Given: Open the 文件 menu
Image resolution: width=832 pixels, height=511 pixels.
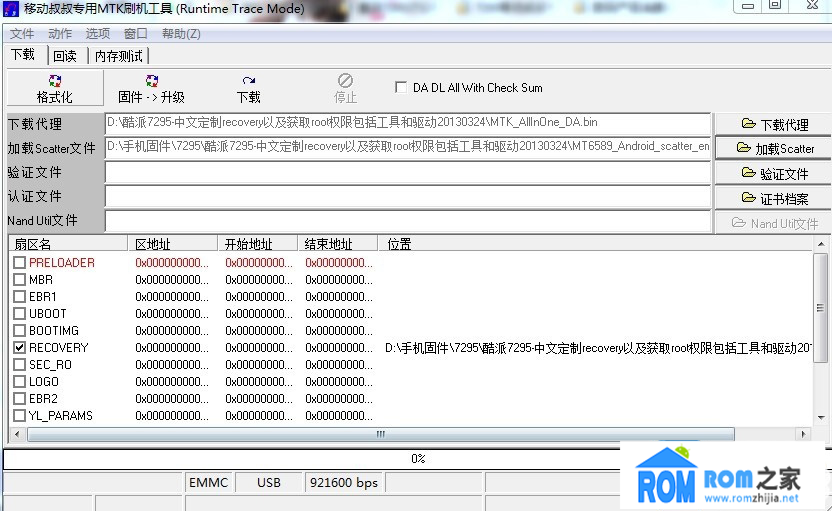Looking at the screenshot, I should [x=22, y=33].
